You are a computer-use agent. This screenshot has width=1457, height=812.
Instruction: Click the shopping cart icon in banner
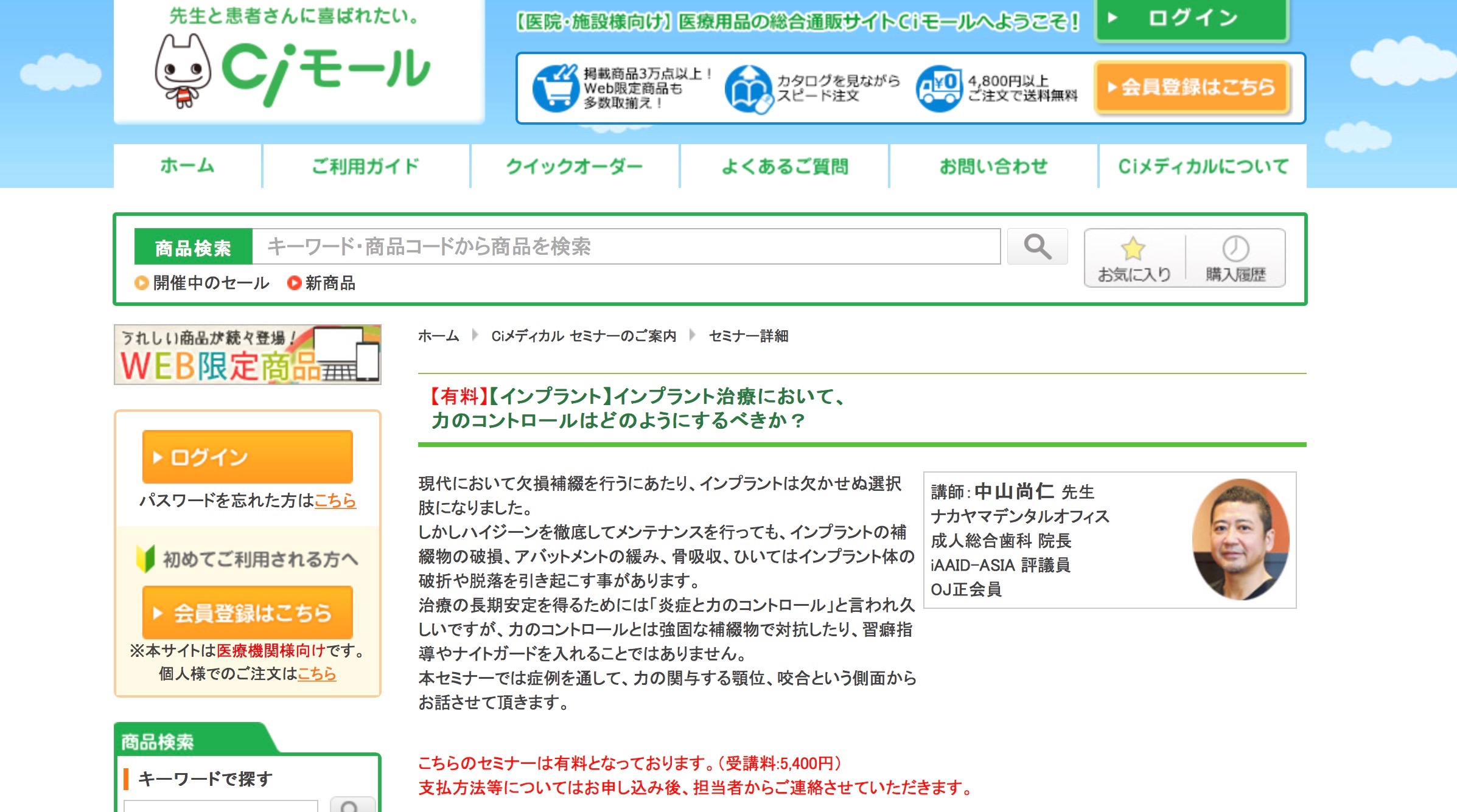(554, 89)
